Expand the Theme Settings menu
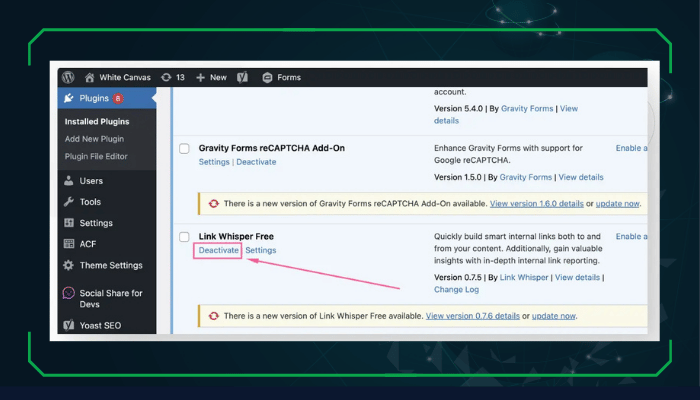Image resolution: width=700 pixels, height=400 pixels. pos(110,265)
